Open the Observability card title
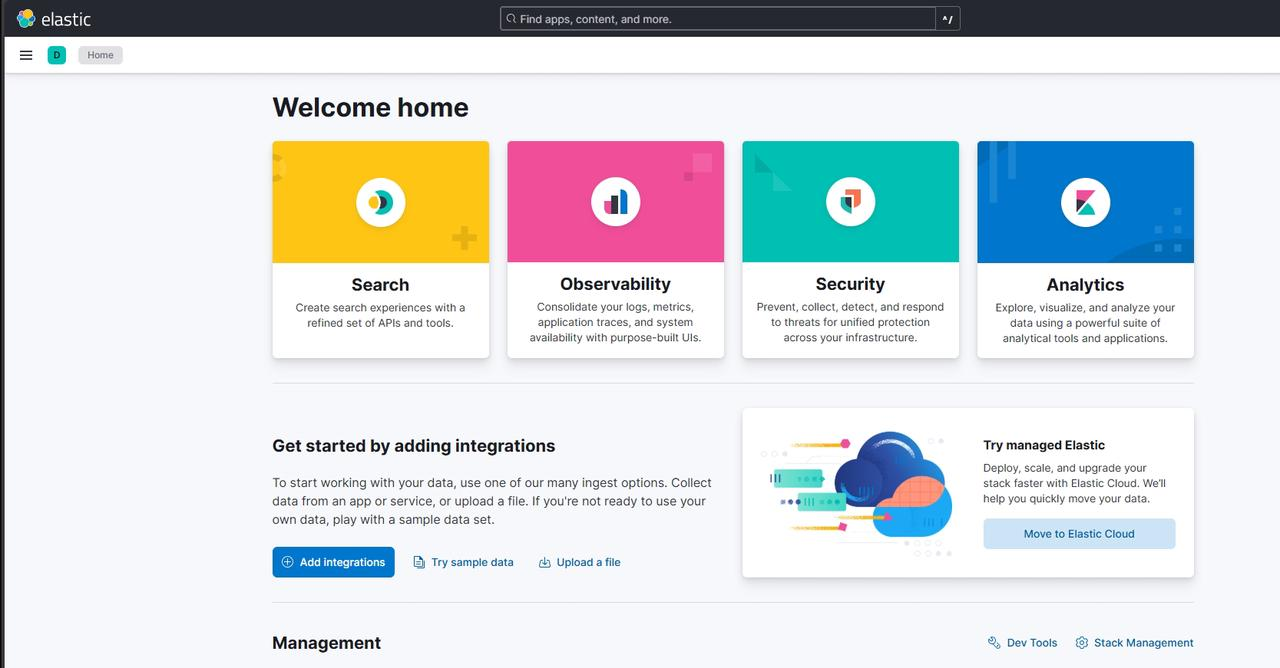Screen dimensions: 1280x668 pos(615,284)
